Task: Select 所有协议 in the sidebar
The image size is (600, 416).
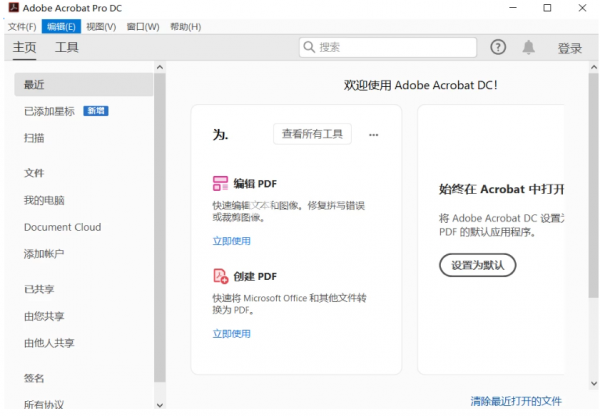Action: point(44,405)
